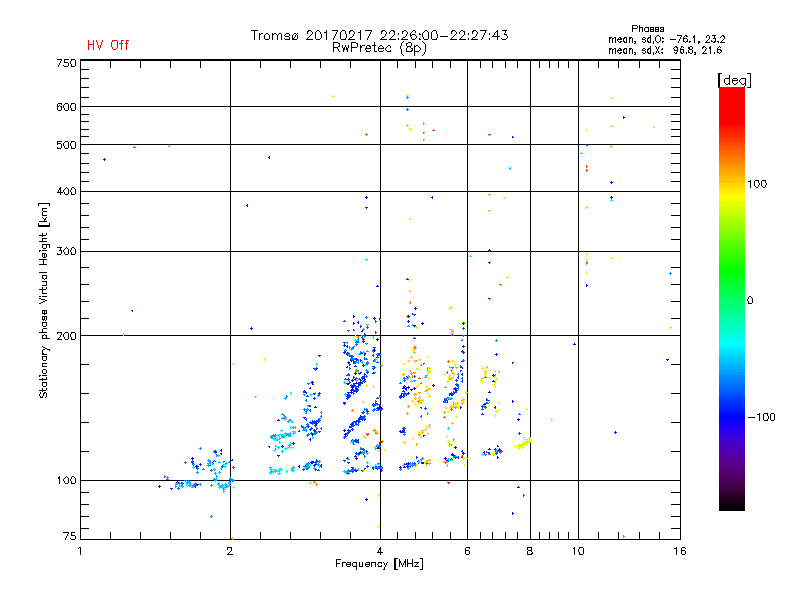
Task: Click the colorbar tick label '0'
Action: [750, 301]
